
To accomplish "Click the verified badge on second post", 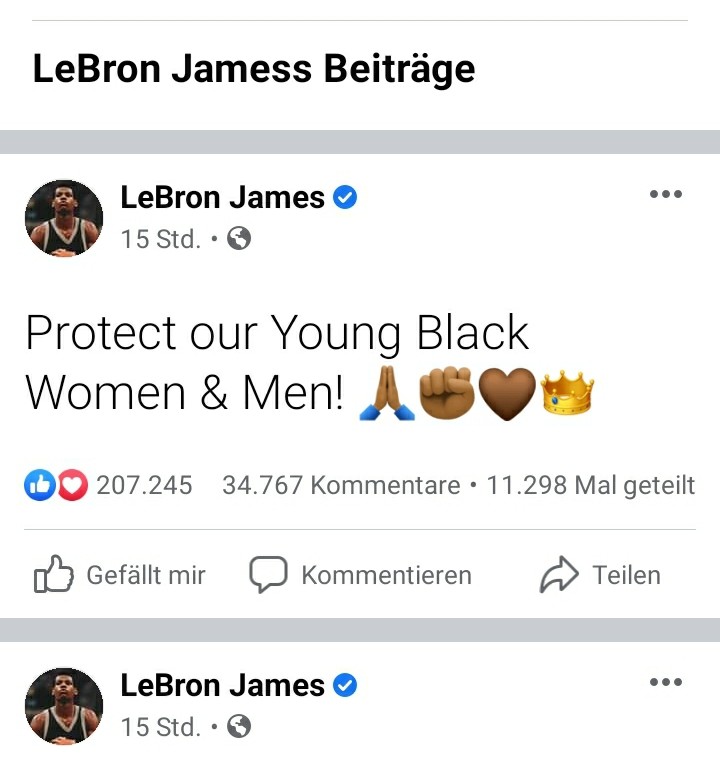I will [345, 685].
